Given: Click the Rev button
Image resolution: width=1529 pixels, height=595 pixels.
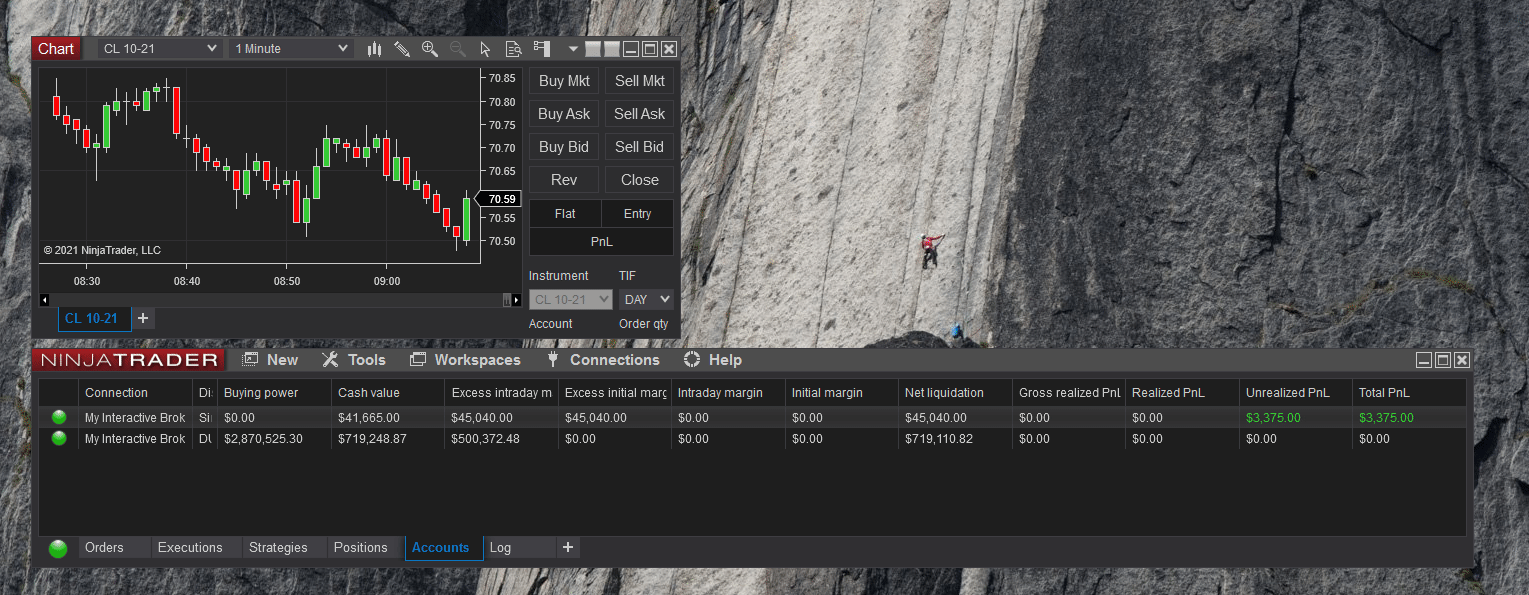Looking at the screenshot, I should (x=564, y=180).
